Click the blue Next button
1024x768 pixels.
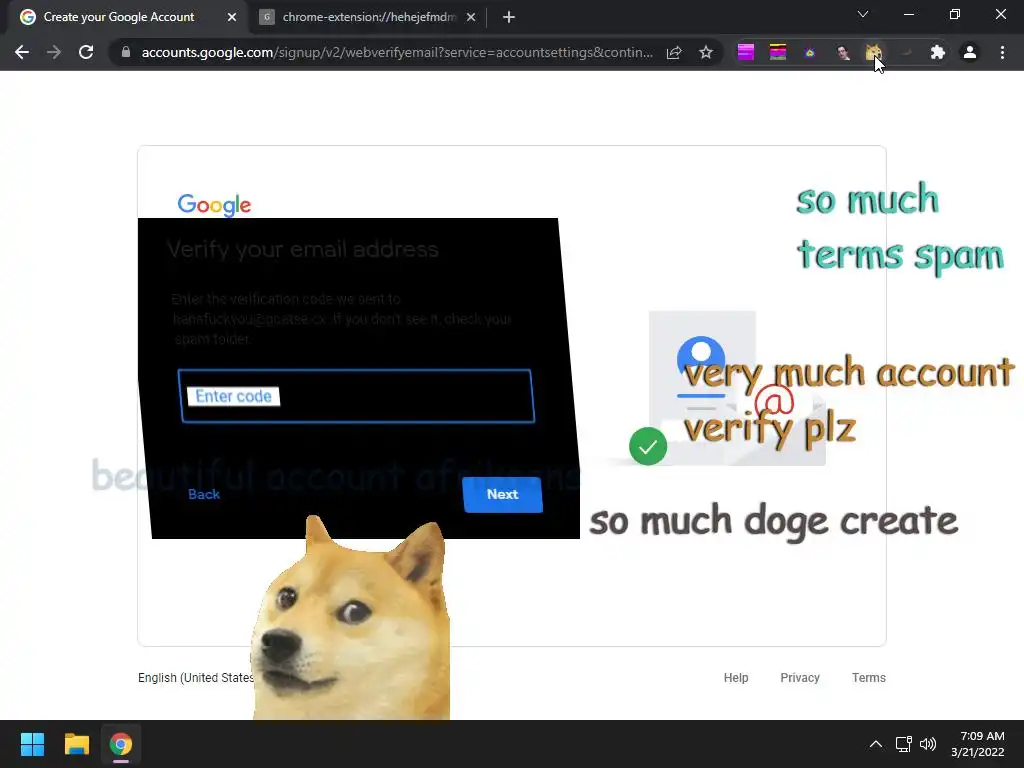[502, 494]
